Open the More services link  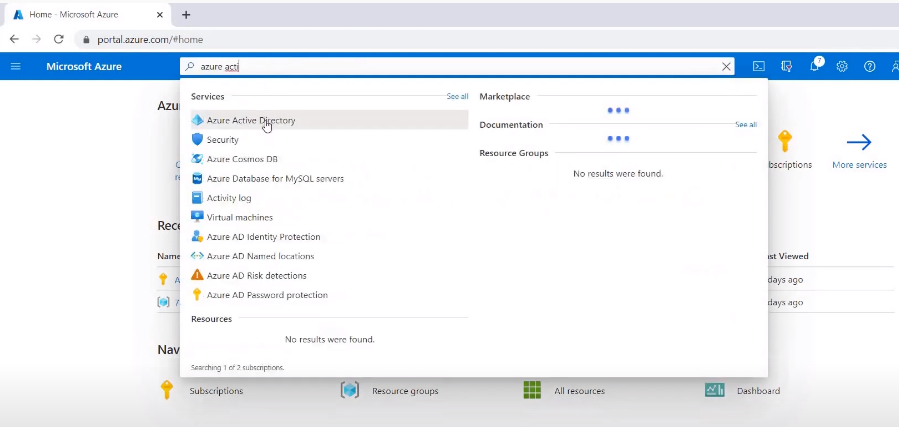(859, 164)
